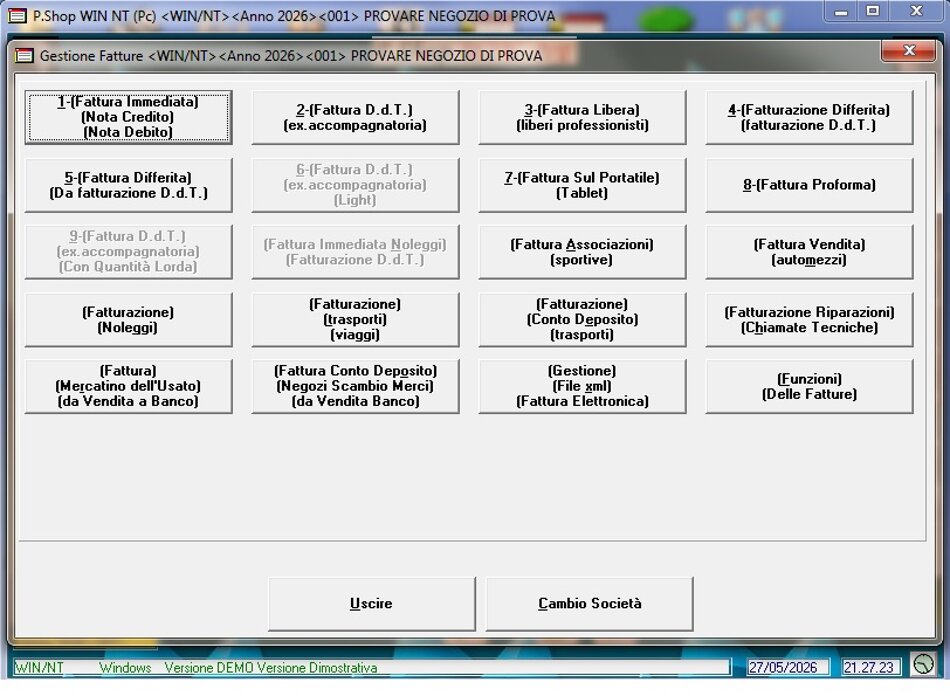Click Cambio Società button

tap(590, 604)
